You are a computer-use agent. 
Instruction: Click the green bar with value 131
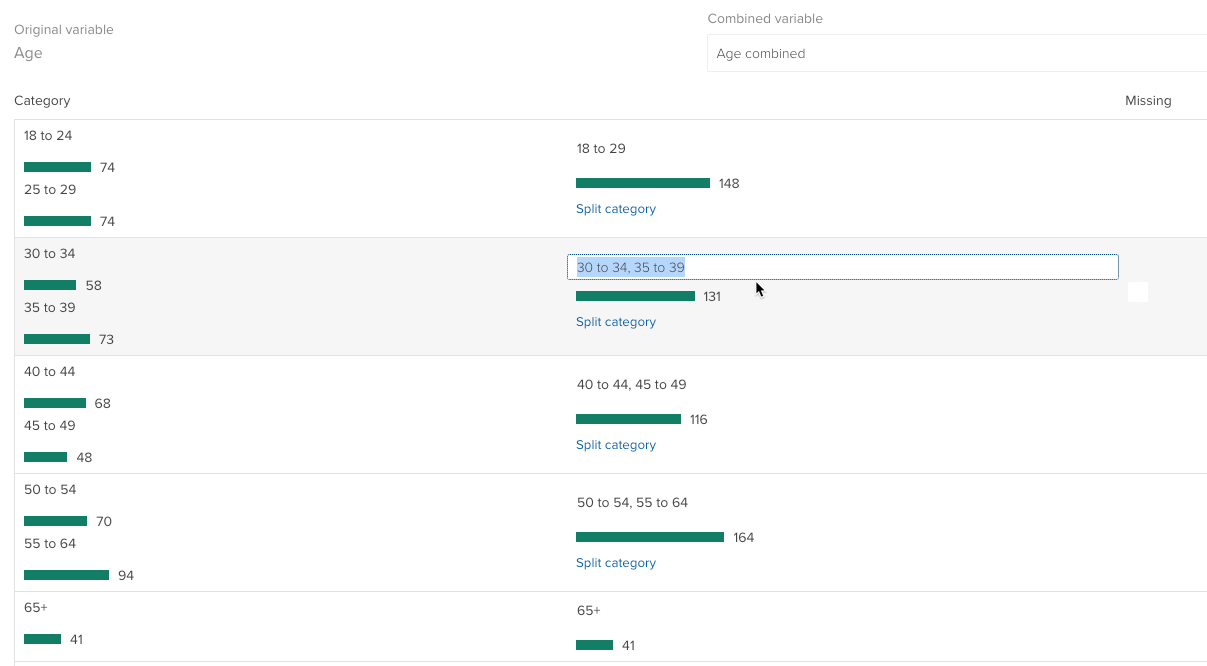tap(635, 296)
